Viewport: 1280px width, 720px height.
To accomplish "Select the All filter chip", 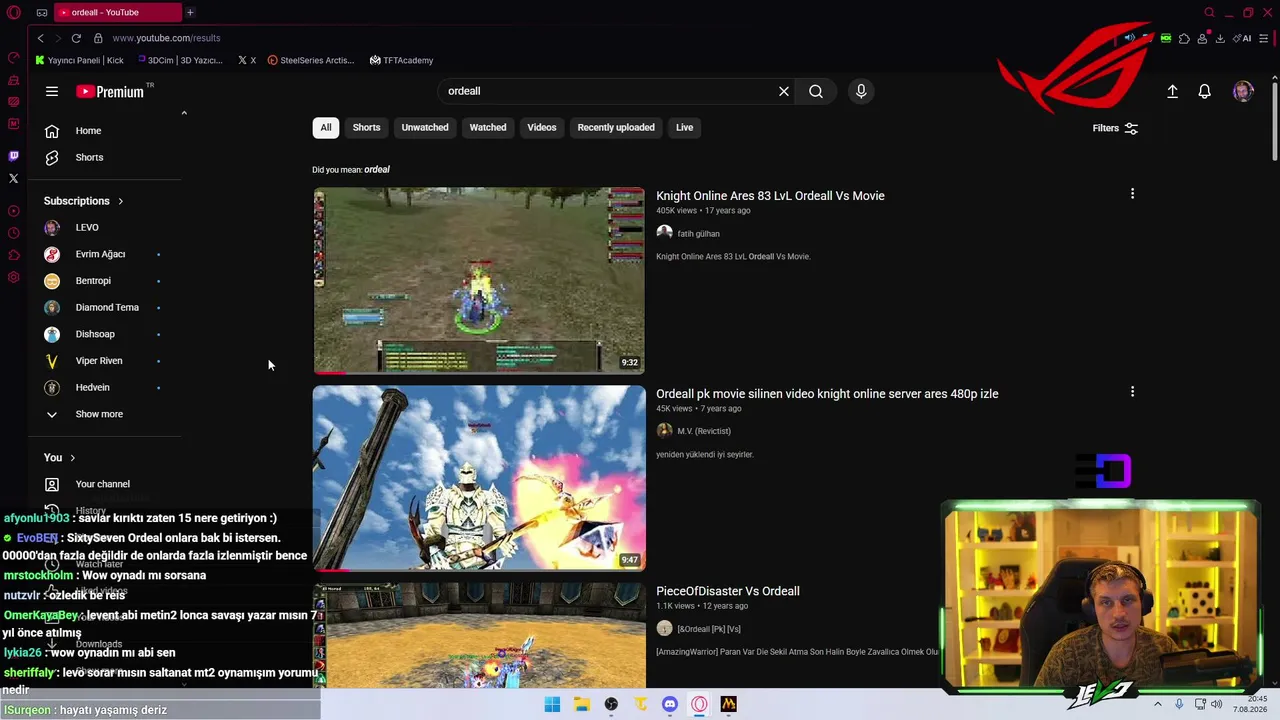I will click(x=326, y=127).
